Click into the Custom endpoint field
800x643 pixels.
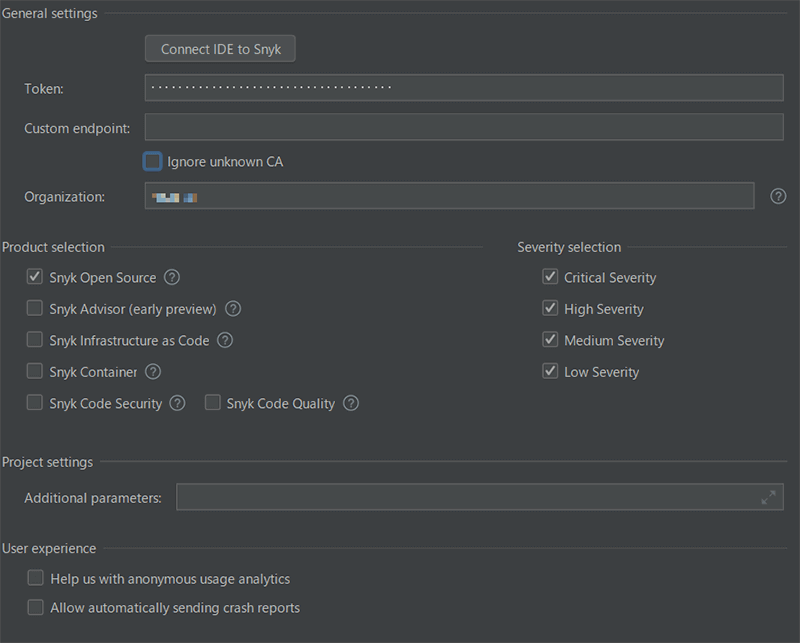pyautogui.click(x=464, y=127)
